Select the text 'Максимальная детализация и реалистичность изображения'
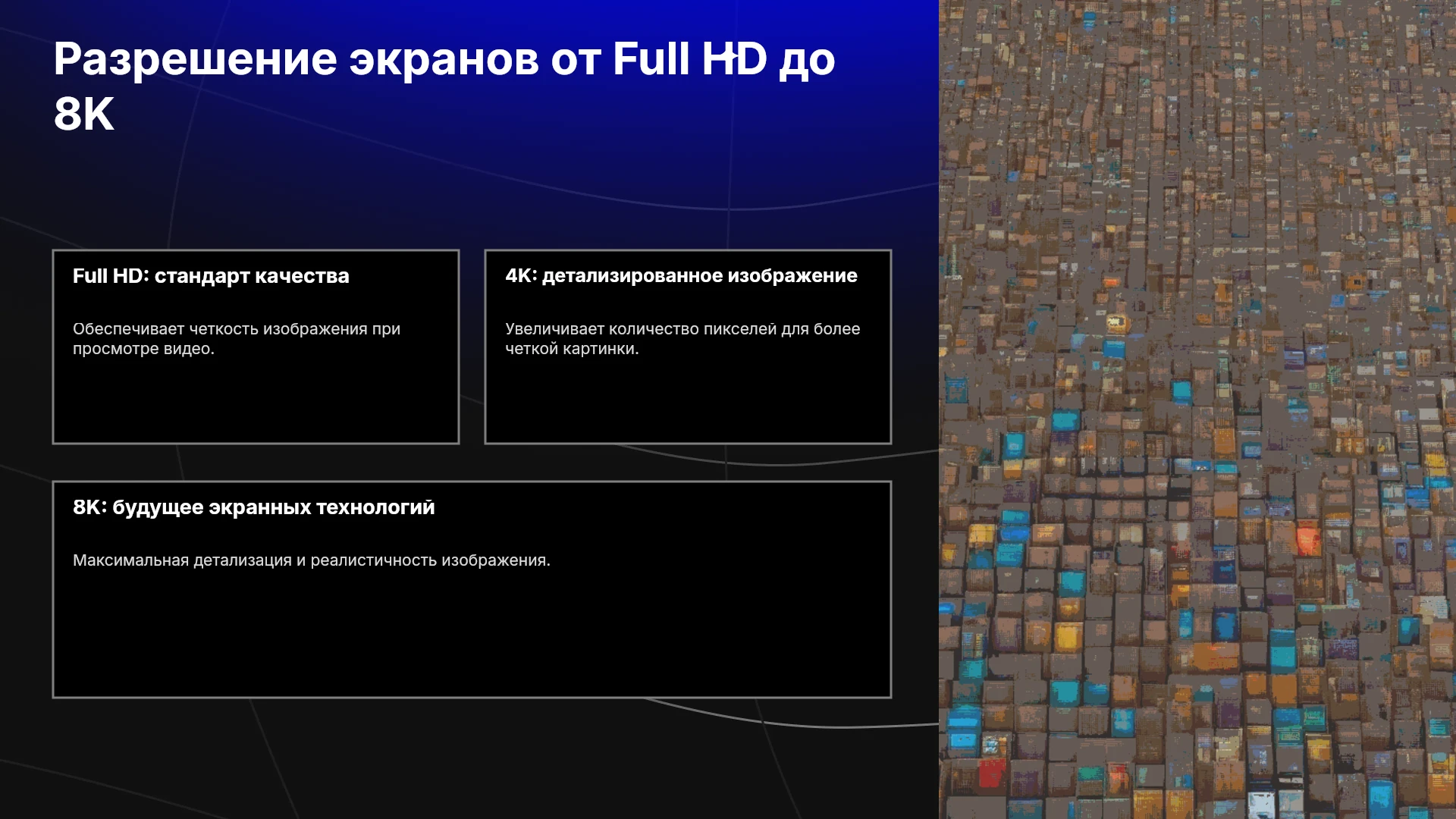Image resolution: width=1456 pixels, height=819 pixels. (312, 560)
